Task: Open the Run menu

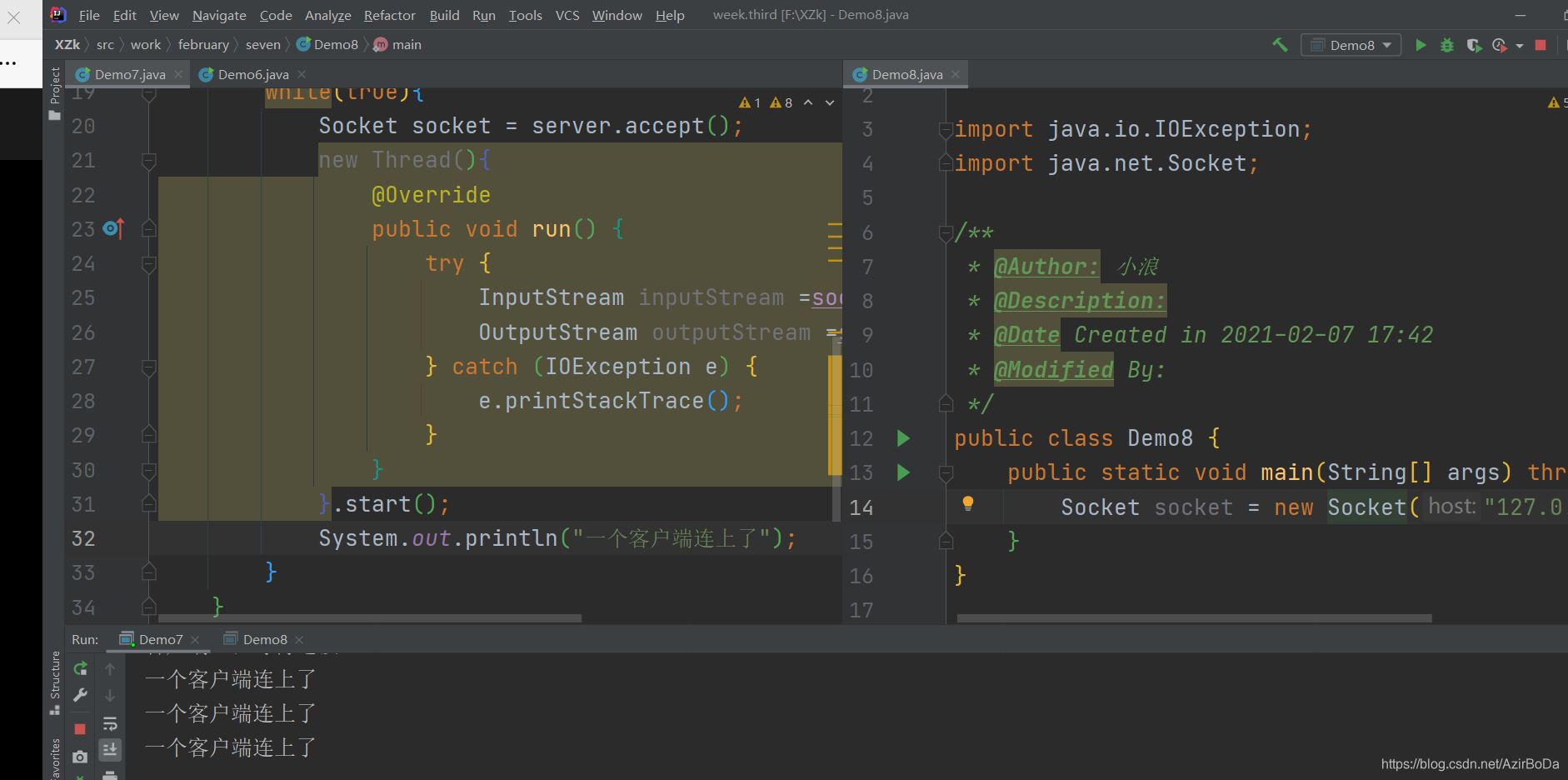Action: click(x=484, y=15)
